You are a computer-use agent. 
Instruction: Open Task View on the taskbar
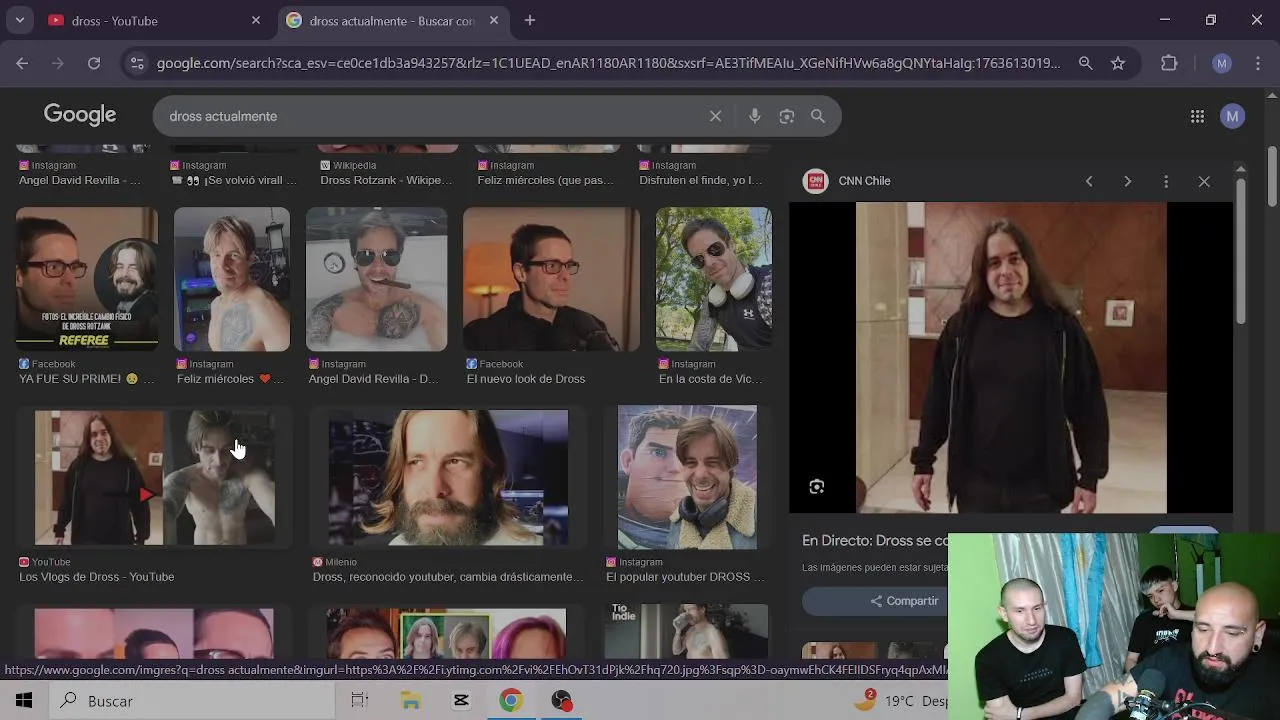click(360, 701)
